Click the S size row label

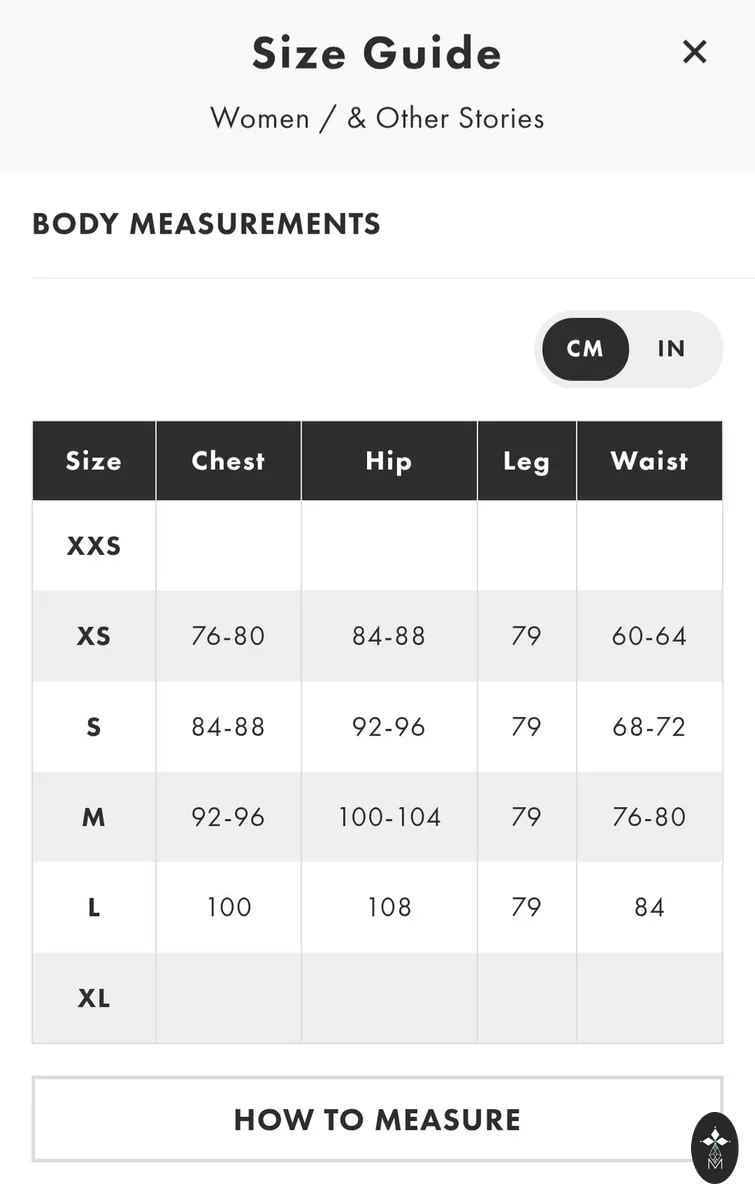(94, 727)
